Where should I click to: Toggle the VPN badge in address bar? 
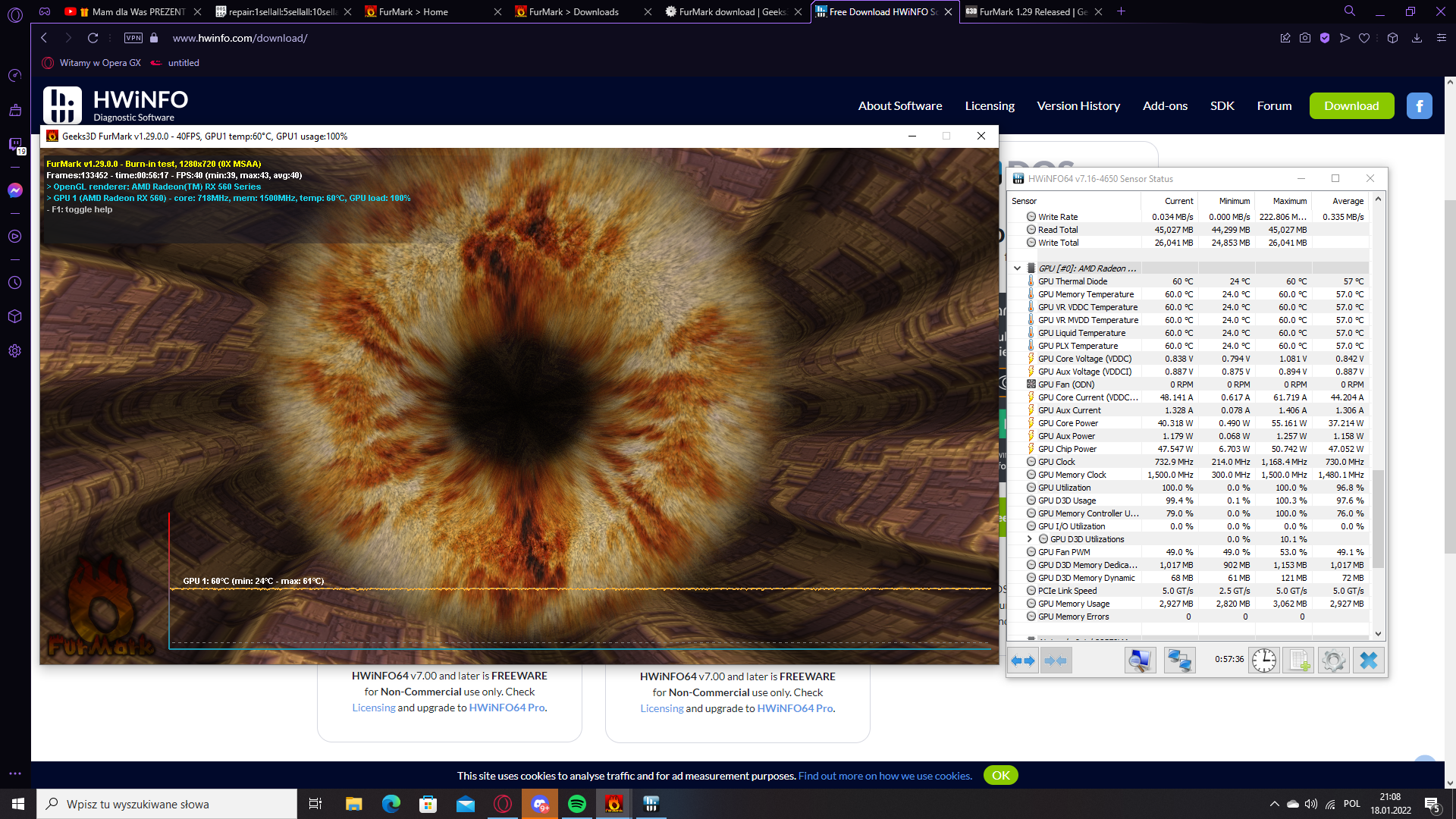pyautogui.click(x=133, y=38)
